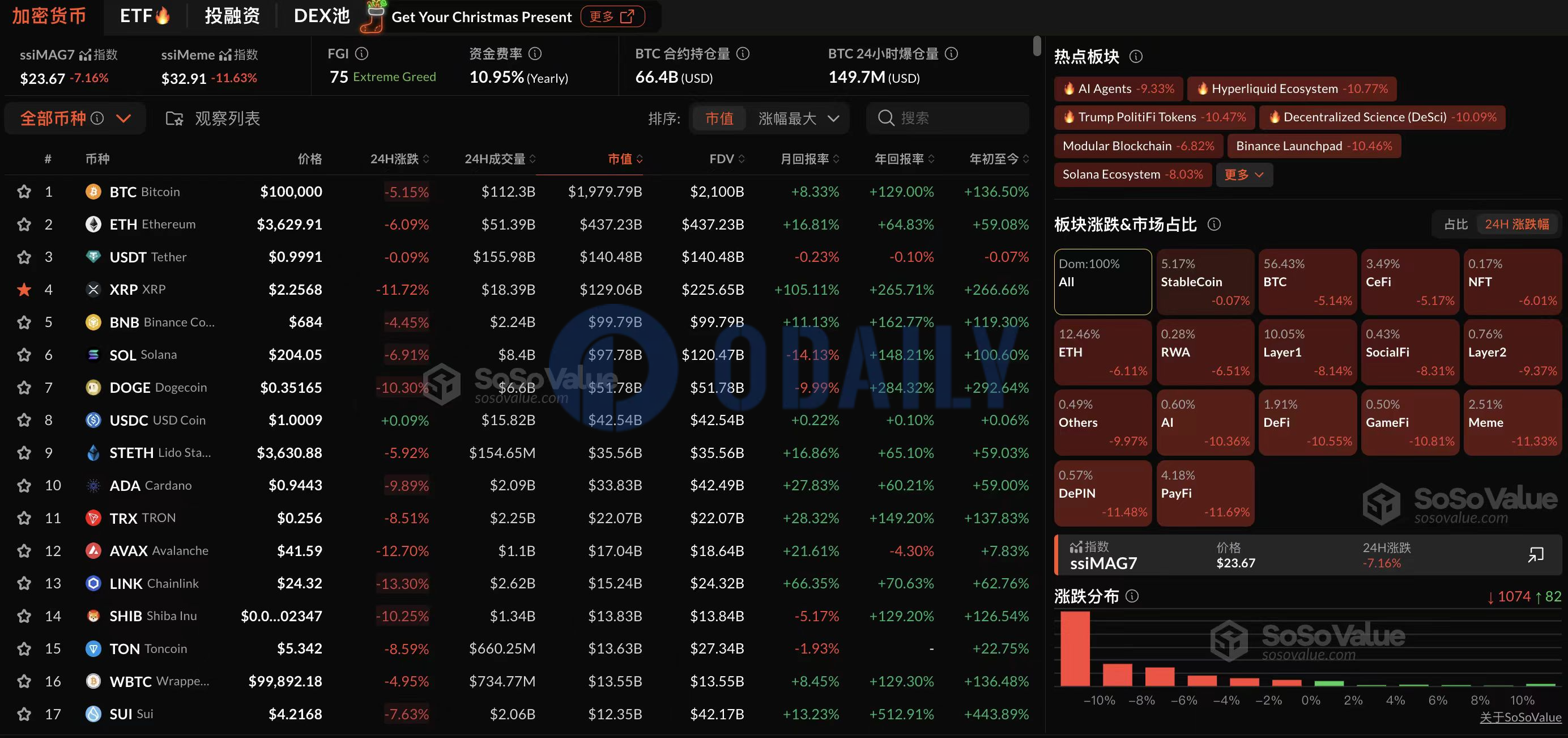The image size is (1568, 738).
Task: Click 更多 Christmas present button
Action: click(x=612, y=16)
